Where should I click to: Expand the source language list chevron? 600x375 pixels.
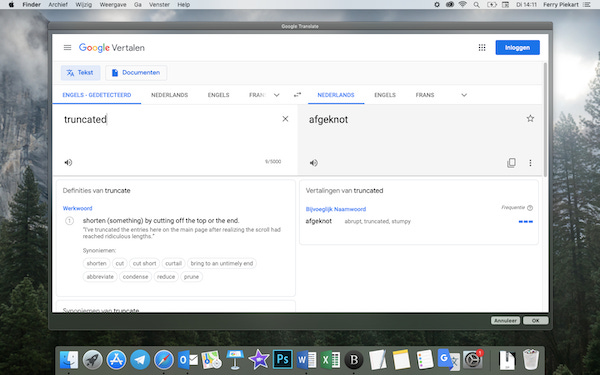tap(276, 95)
